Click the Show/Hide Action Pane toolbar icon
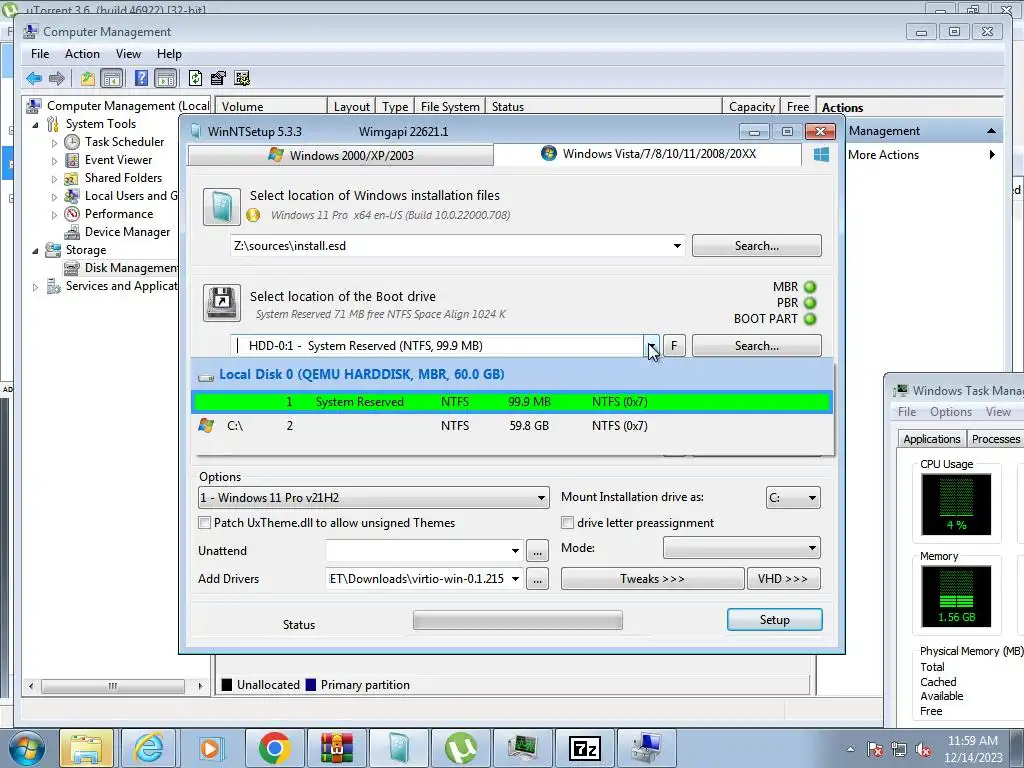 166,78
